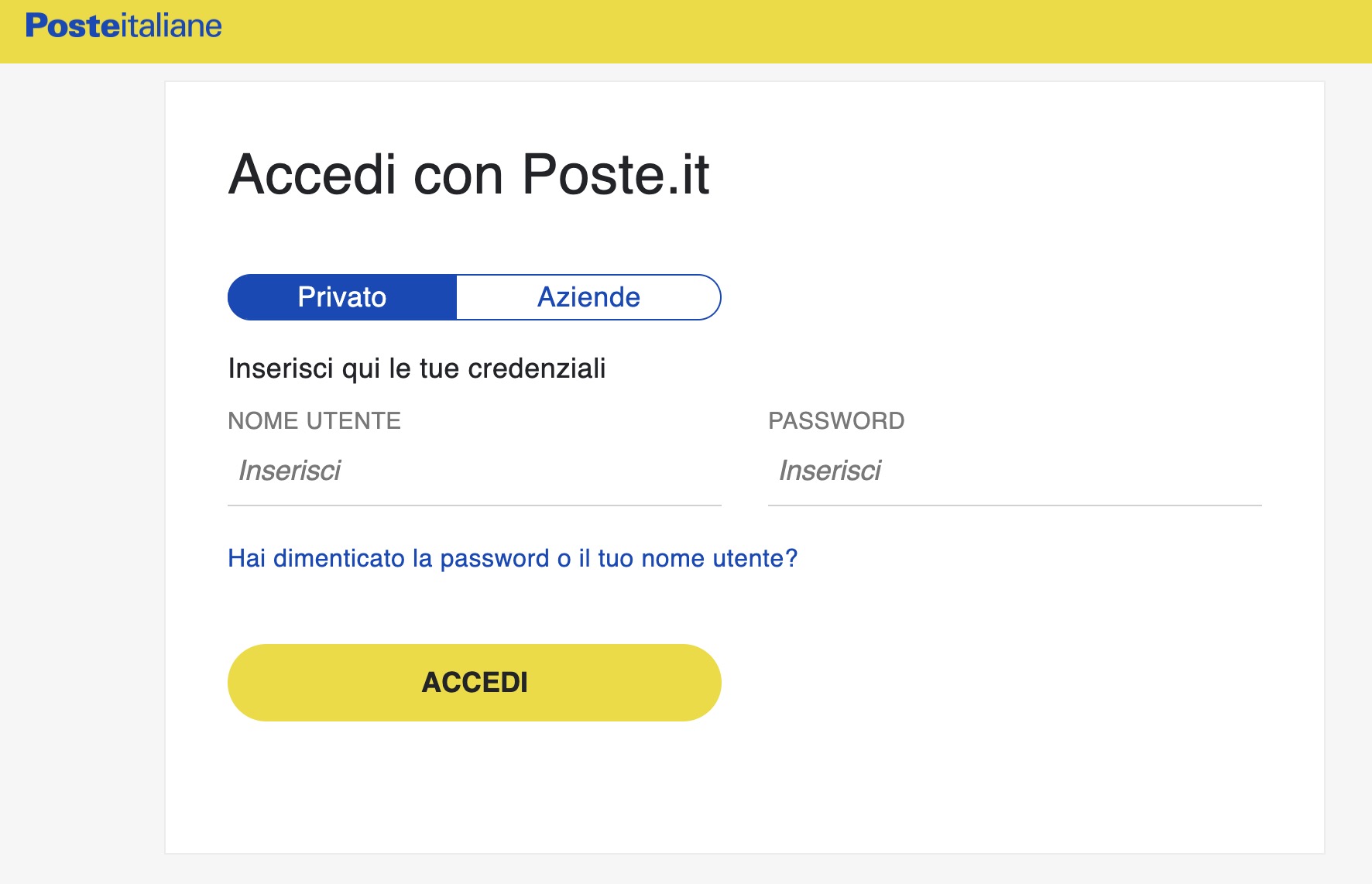Screen dimensions: 1372x884
Task: Open the forgotten password or username link
Action: [x=512, y=558]
